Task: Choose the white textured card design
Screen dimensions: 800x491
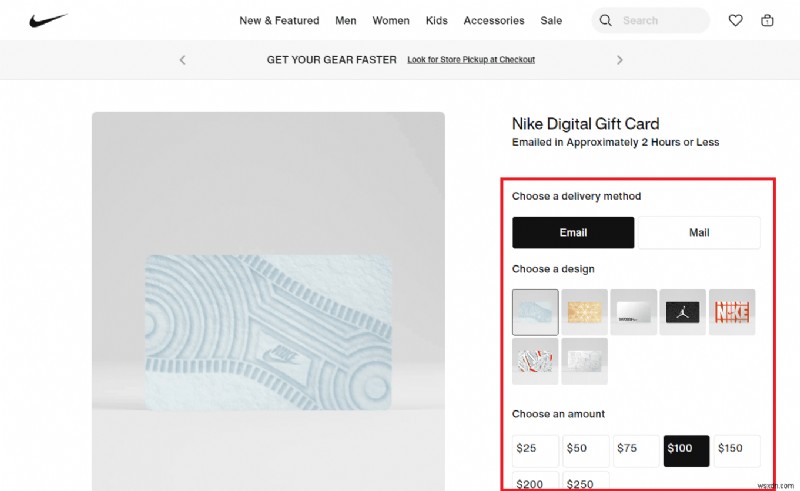Action: 584,361
